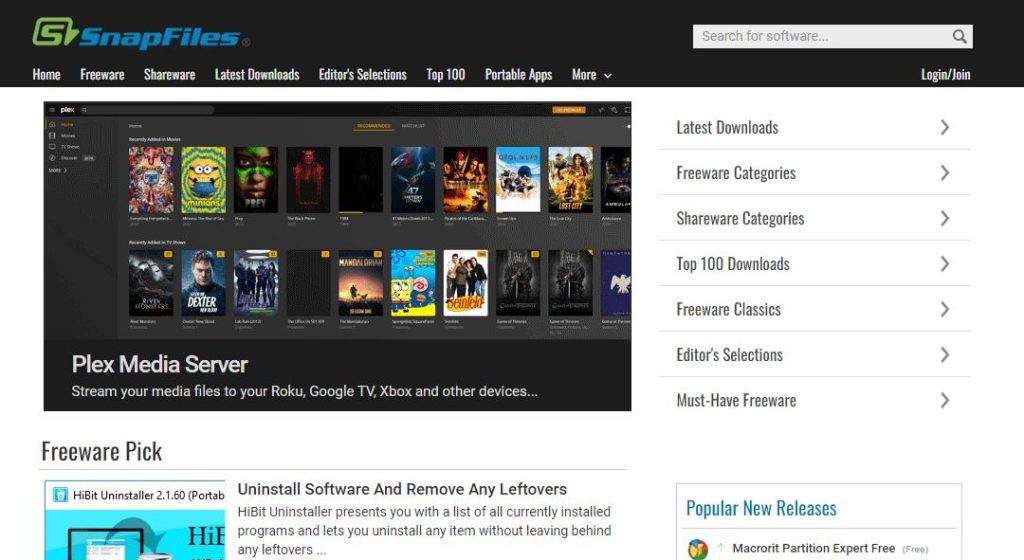Open Editor's Selections in top nav

[362, 74]
